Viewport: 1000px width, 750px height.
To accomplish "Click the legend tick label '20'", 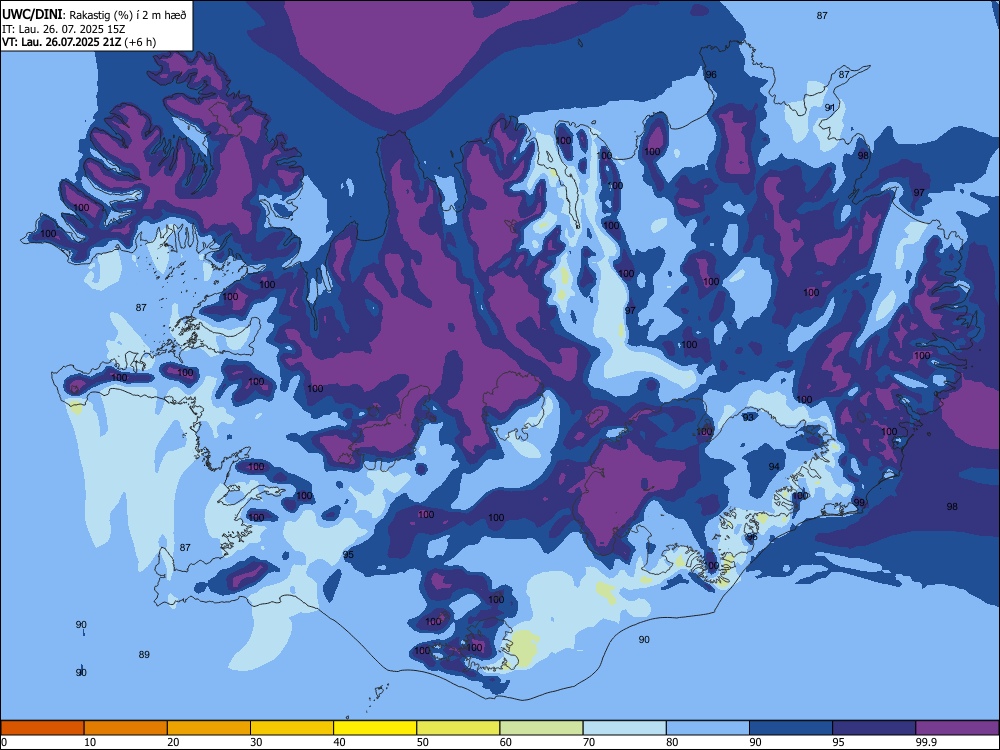I will coord(173,742).
